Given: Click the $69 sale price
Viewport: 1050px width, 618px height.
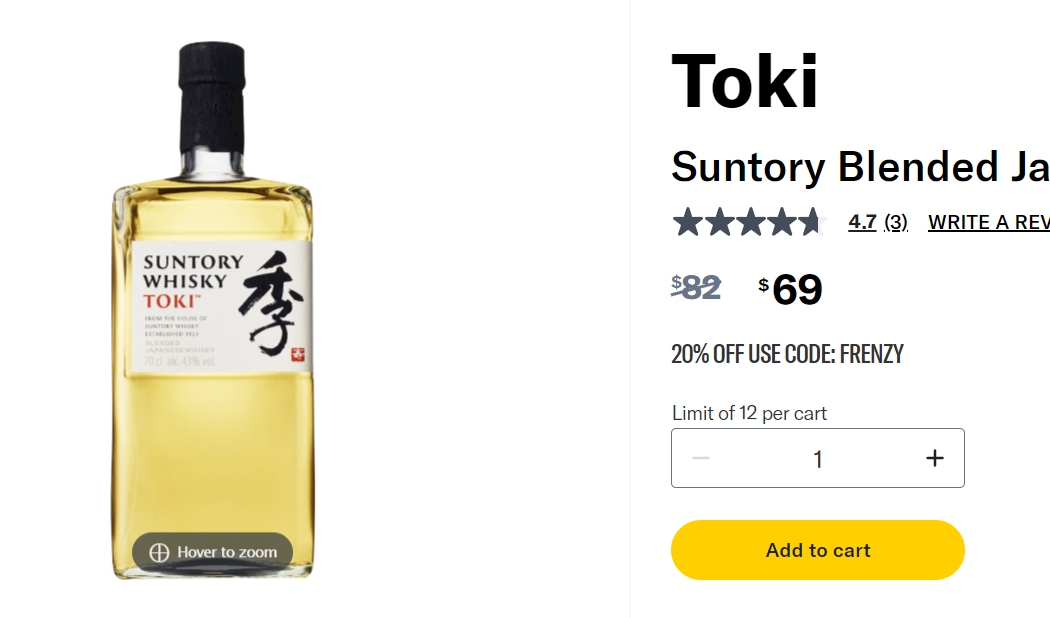Looking at the screenshot, I should click(790, 289).
